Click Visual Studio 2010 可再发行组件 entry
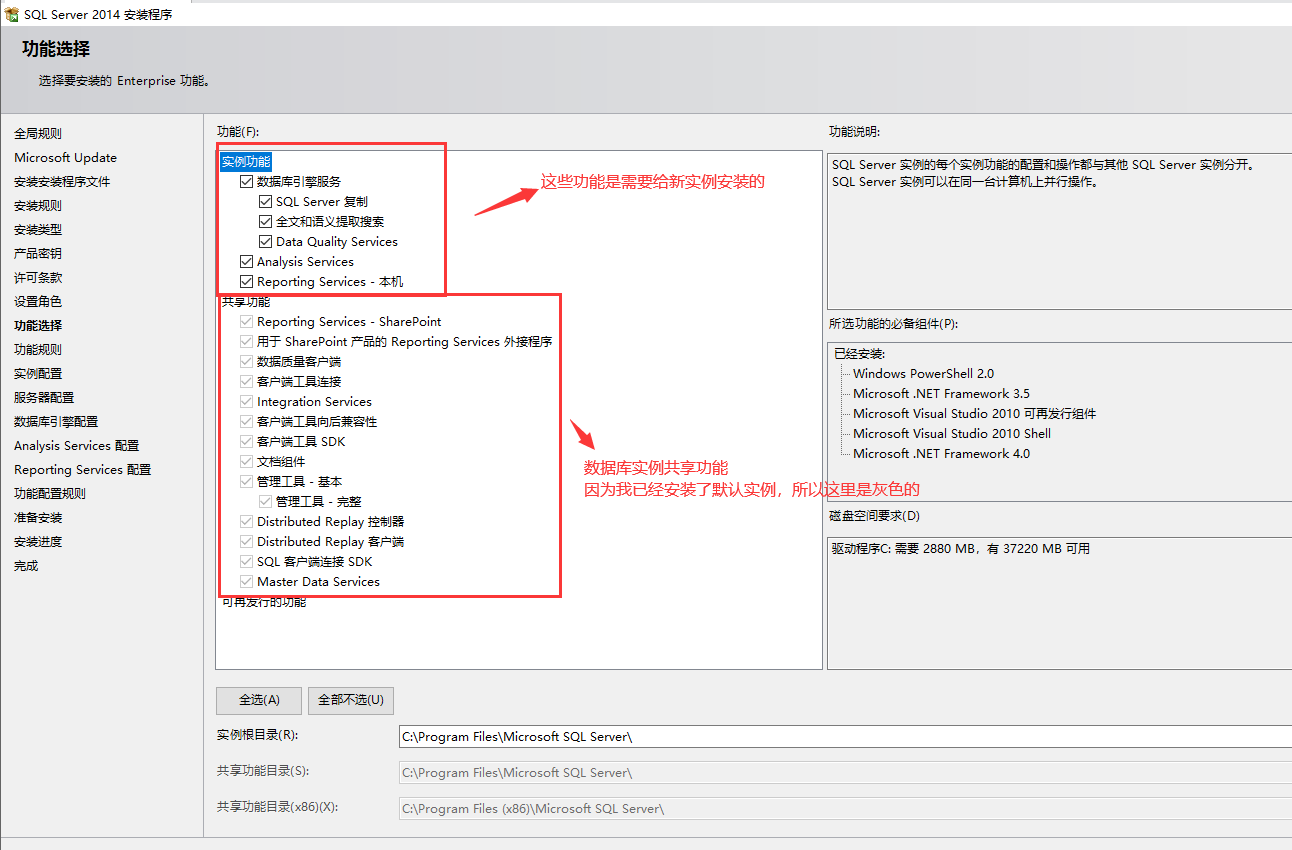Image resolution: width=1292 pixels, height=850 pixels. 975,414
